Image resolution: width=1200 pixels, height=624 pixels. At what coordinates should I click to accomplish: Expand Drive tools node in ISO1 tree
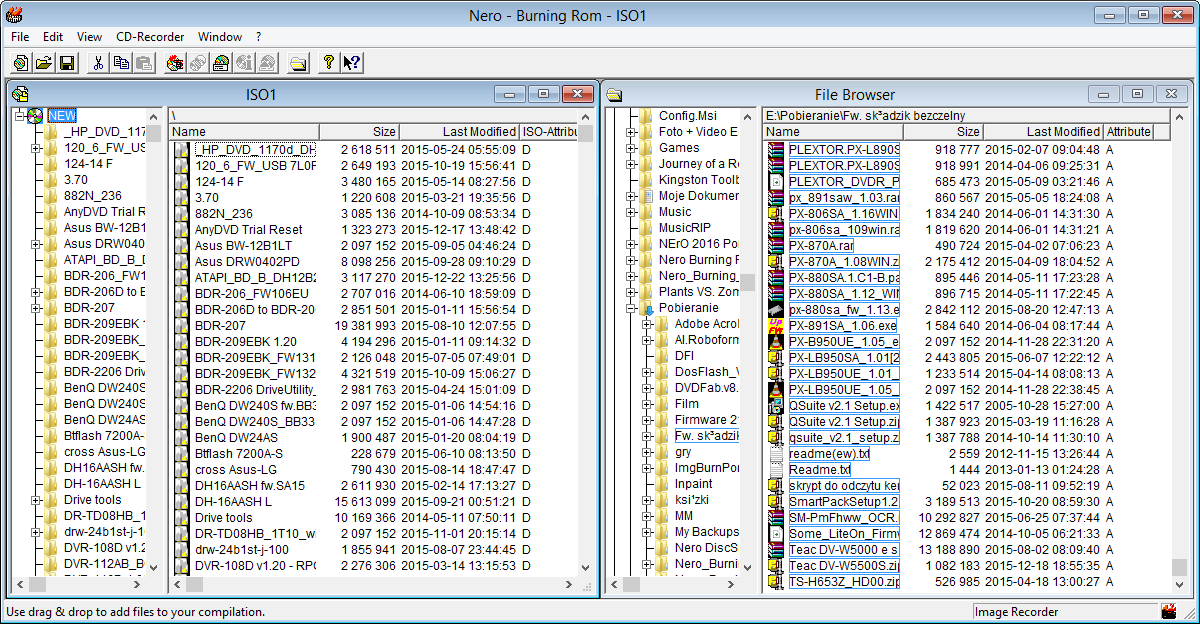[x=36, y=500]
